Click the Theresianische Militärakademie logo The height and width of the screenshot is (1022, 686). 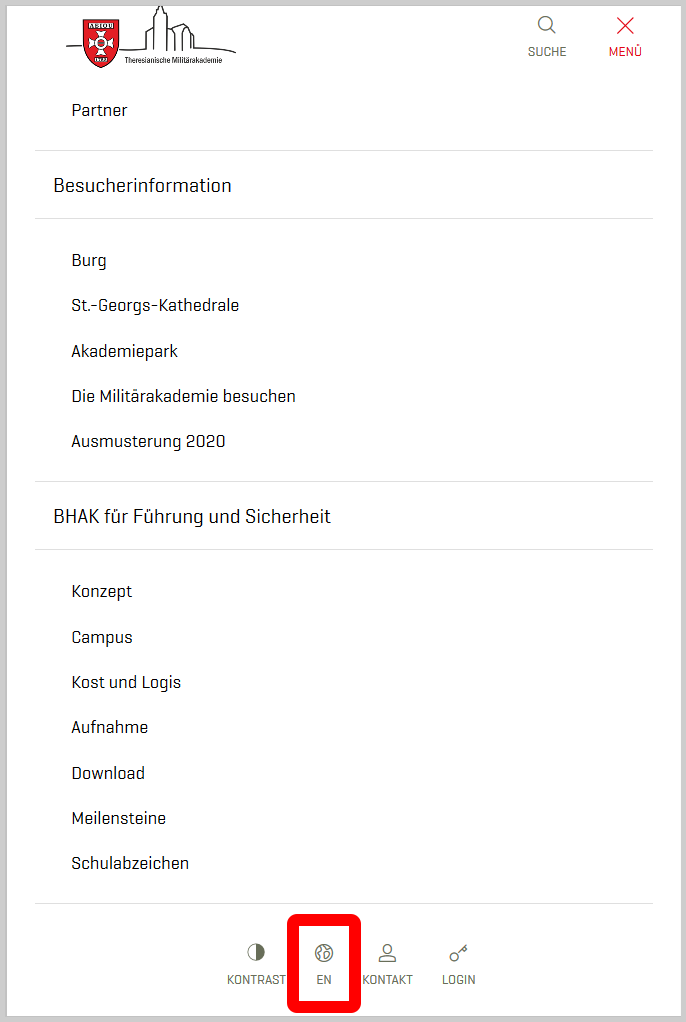tap(151, 36)
